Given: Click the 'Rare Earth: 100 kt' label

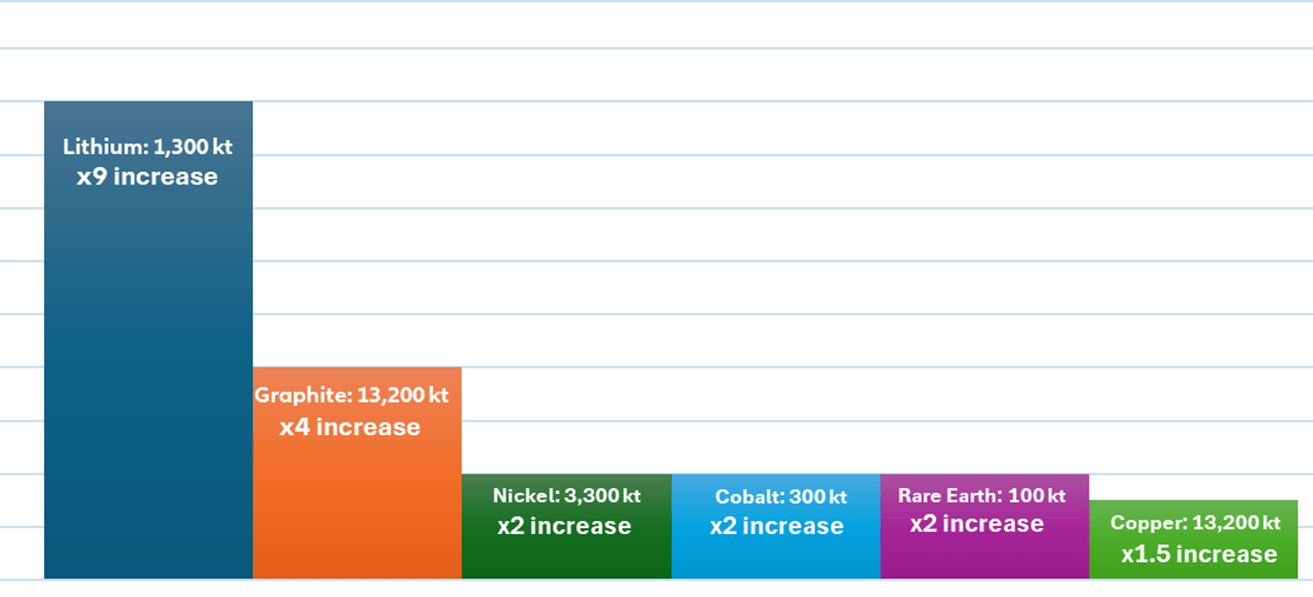Looking at the screenshot, I should 981,495.
